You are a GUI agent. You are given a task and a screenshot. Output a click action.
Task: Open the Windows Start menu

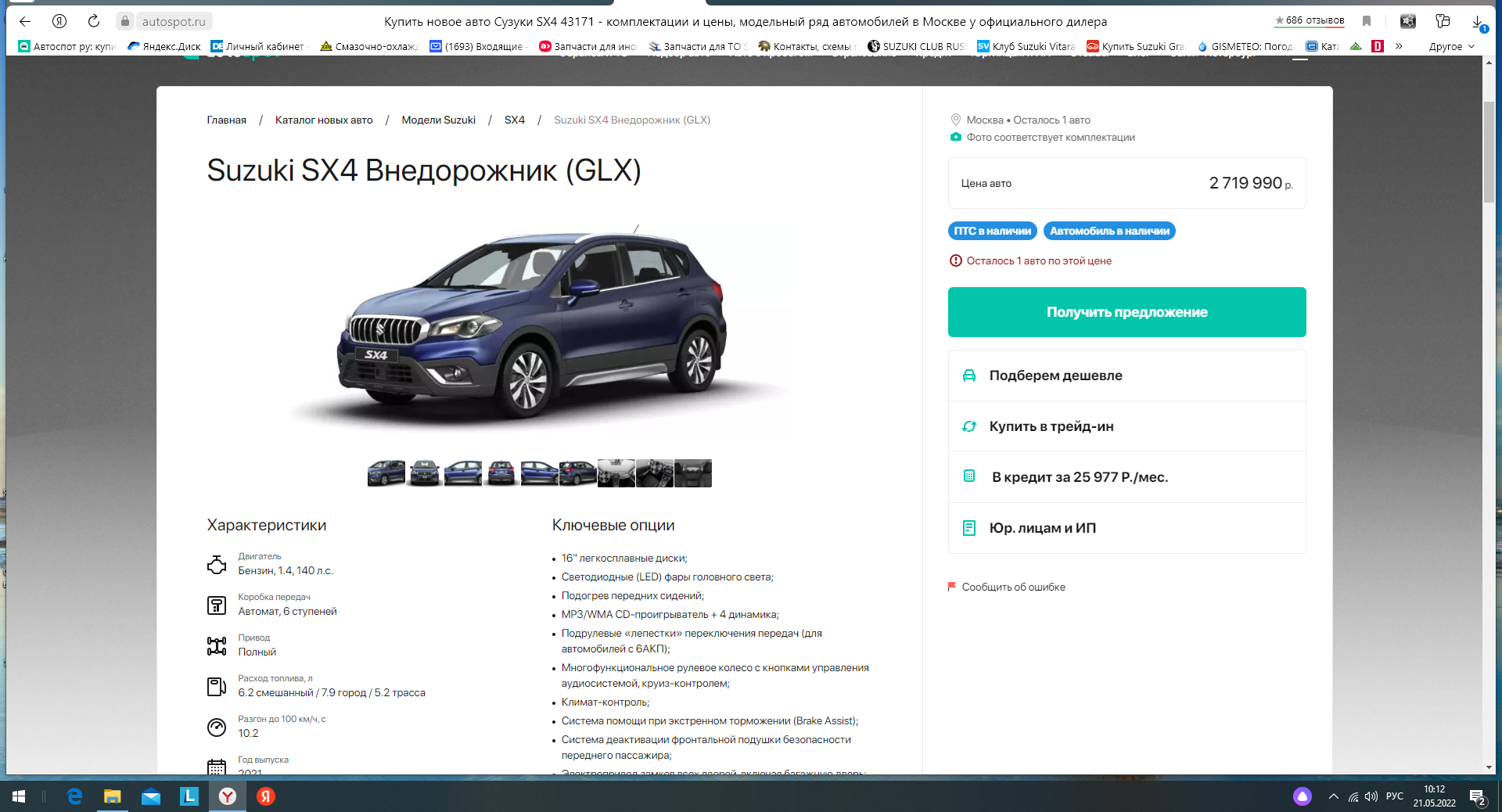19,796
